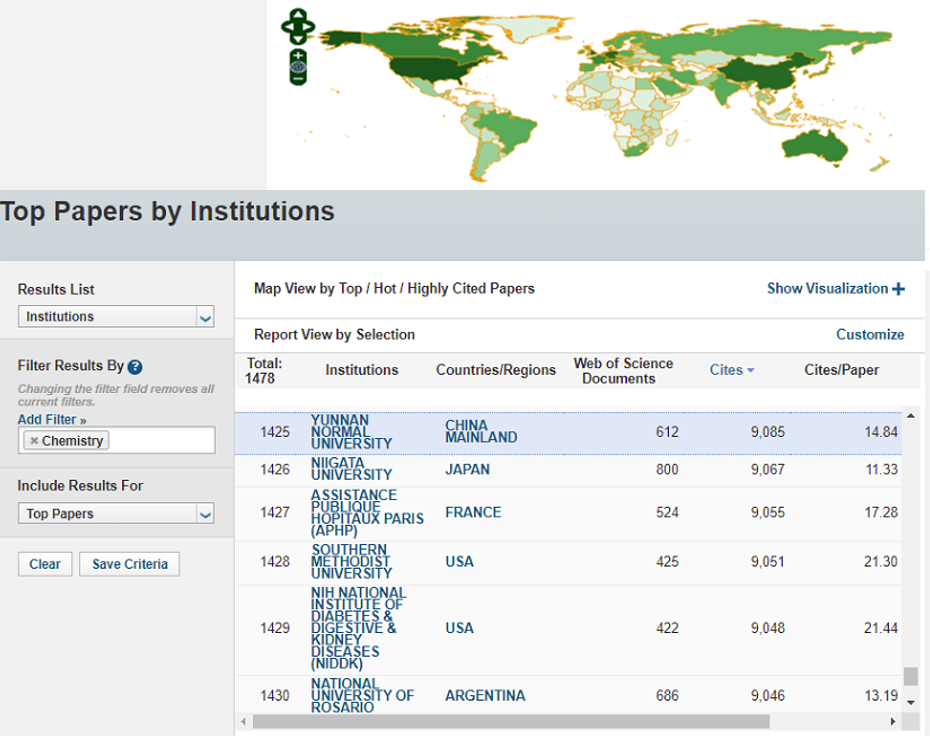Click the Save Criteria button
Image resolution: width=930 pixels, height=736 pixels.
coord(129,564)
